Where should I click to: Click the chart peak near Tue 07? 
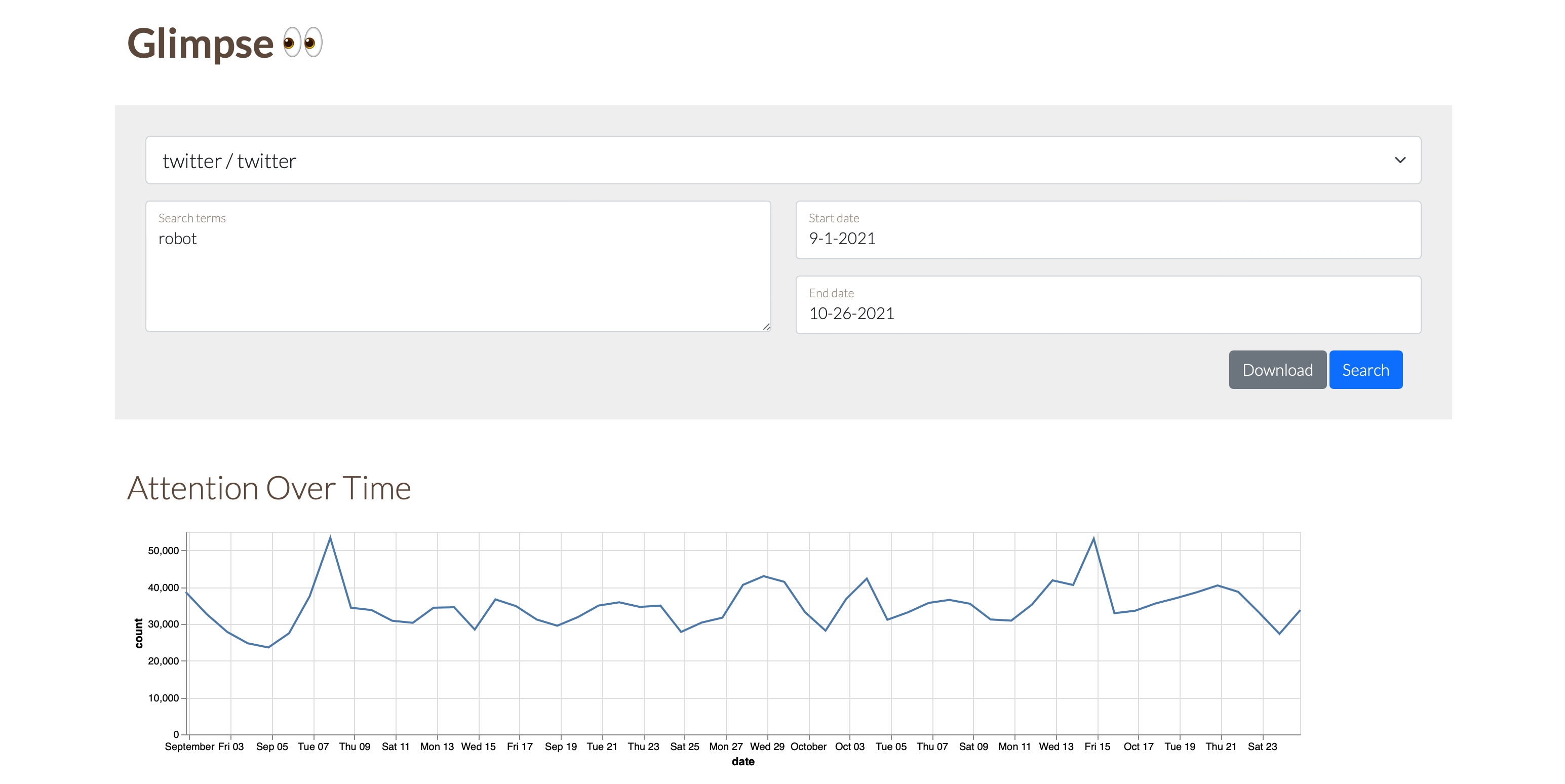[x=330, y=537]
